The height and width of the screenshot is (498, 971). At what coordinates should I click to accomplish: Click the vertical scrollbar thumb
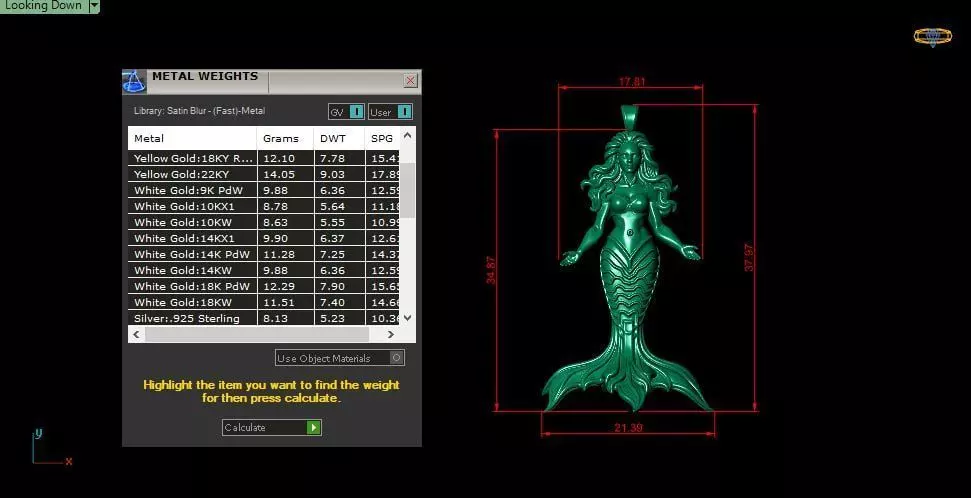pos(407,190)
